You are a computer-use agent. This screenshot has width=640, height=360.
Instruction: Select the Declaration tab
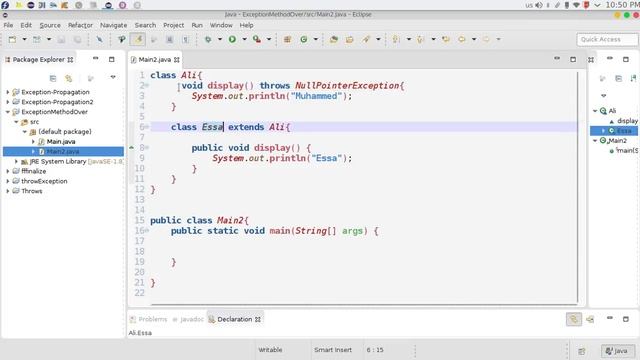pos(235,319)
